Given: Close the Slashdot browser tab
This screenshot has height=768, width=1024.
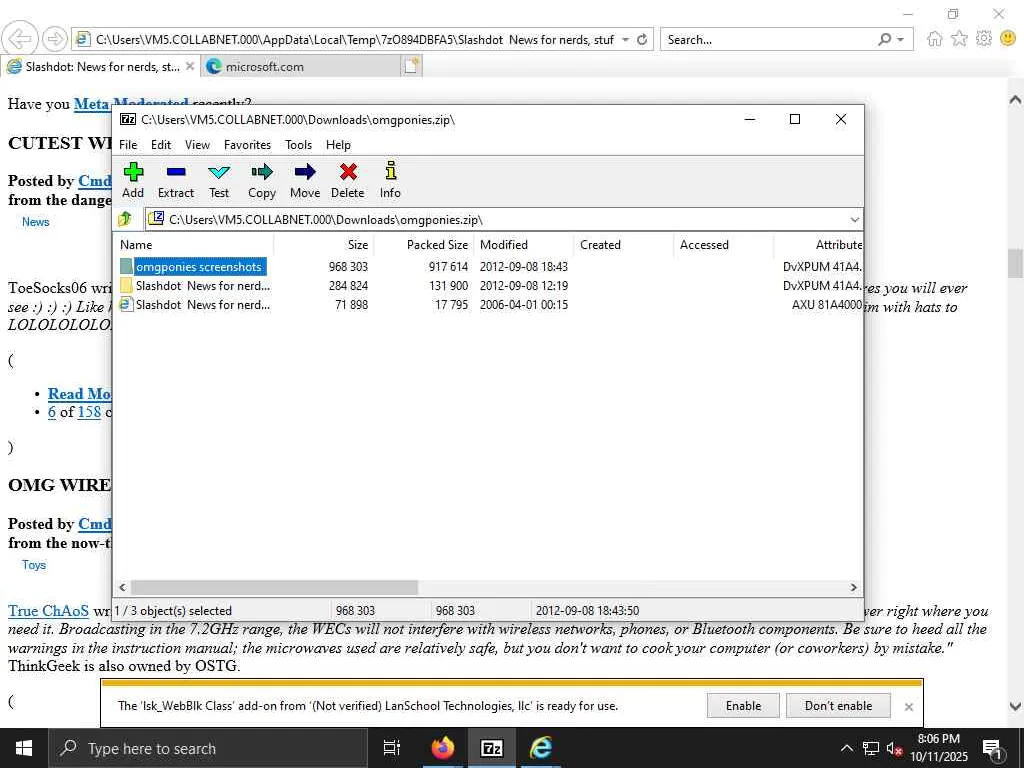Looking at the screenshot, I should pos(189,66).
